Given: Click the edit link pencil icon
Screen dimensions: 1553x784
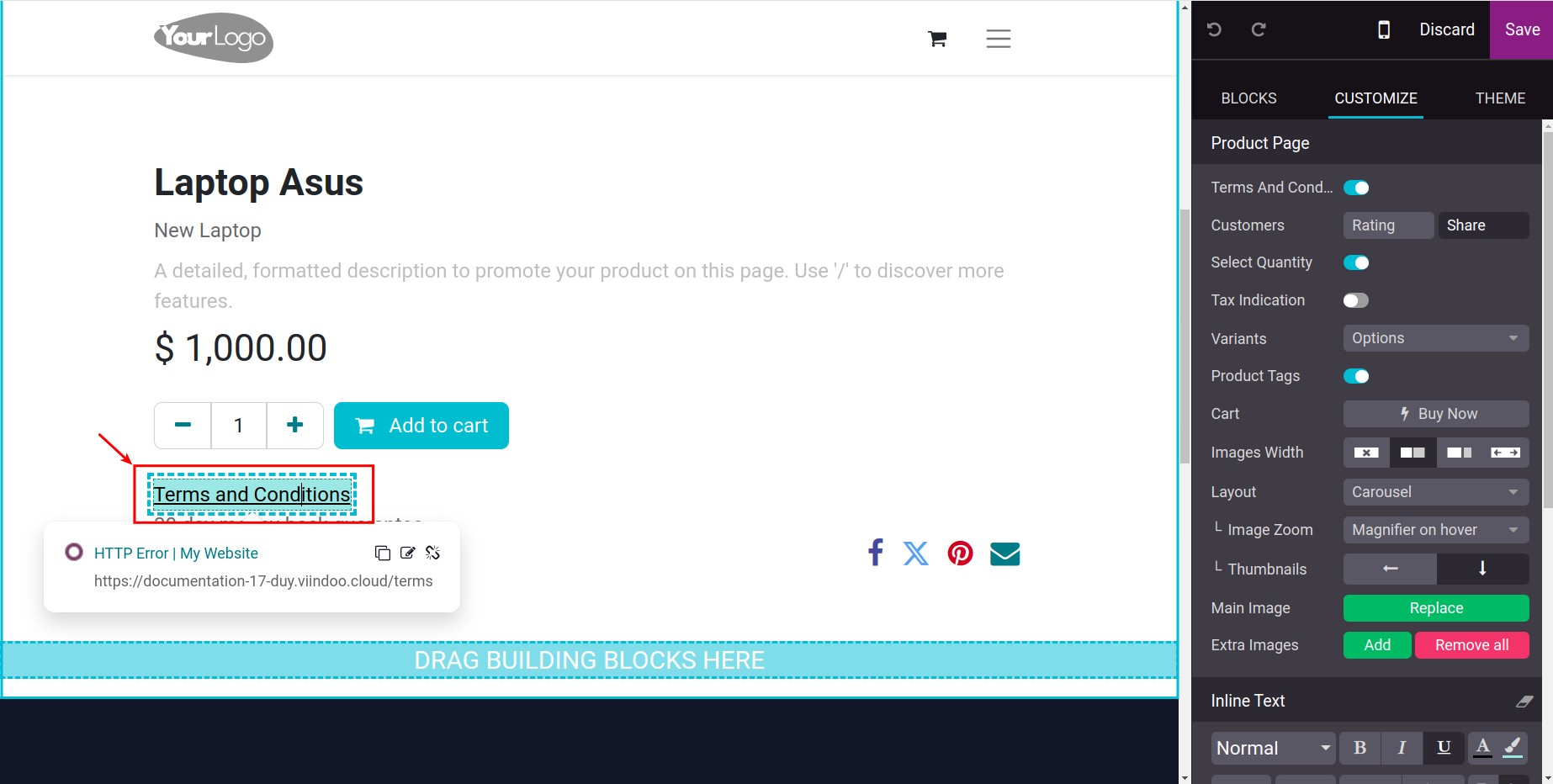Looking at the screenshot, I should (x=407, y=553).
